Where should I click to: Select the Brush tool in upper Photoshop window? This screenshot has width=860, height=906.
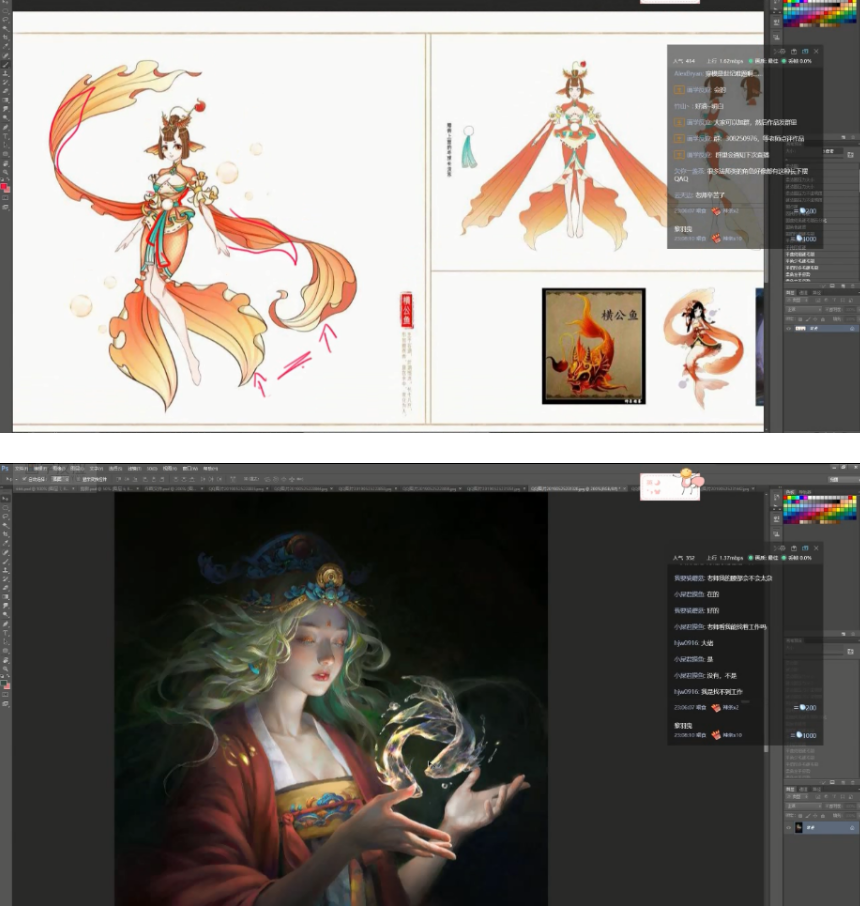pos(6,64)
